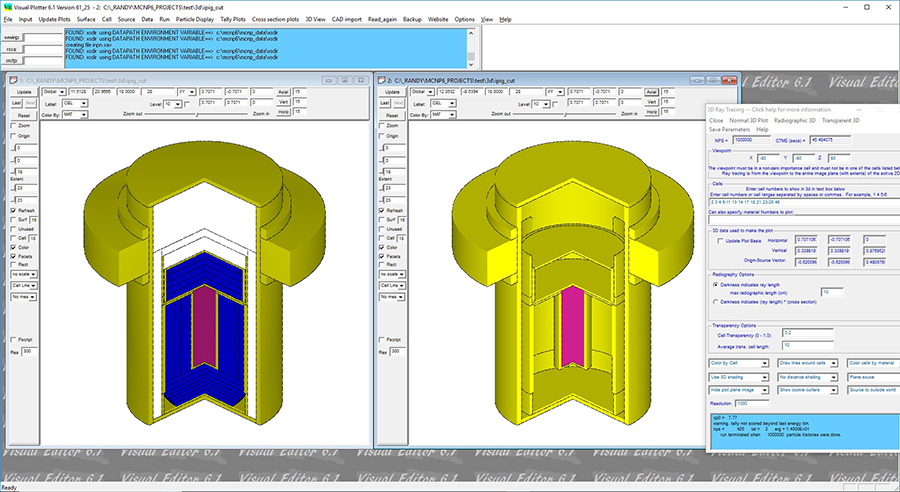Open the Update Plots menu
This screenshot has width=900, height=492.
[x=55, y=19]
